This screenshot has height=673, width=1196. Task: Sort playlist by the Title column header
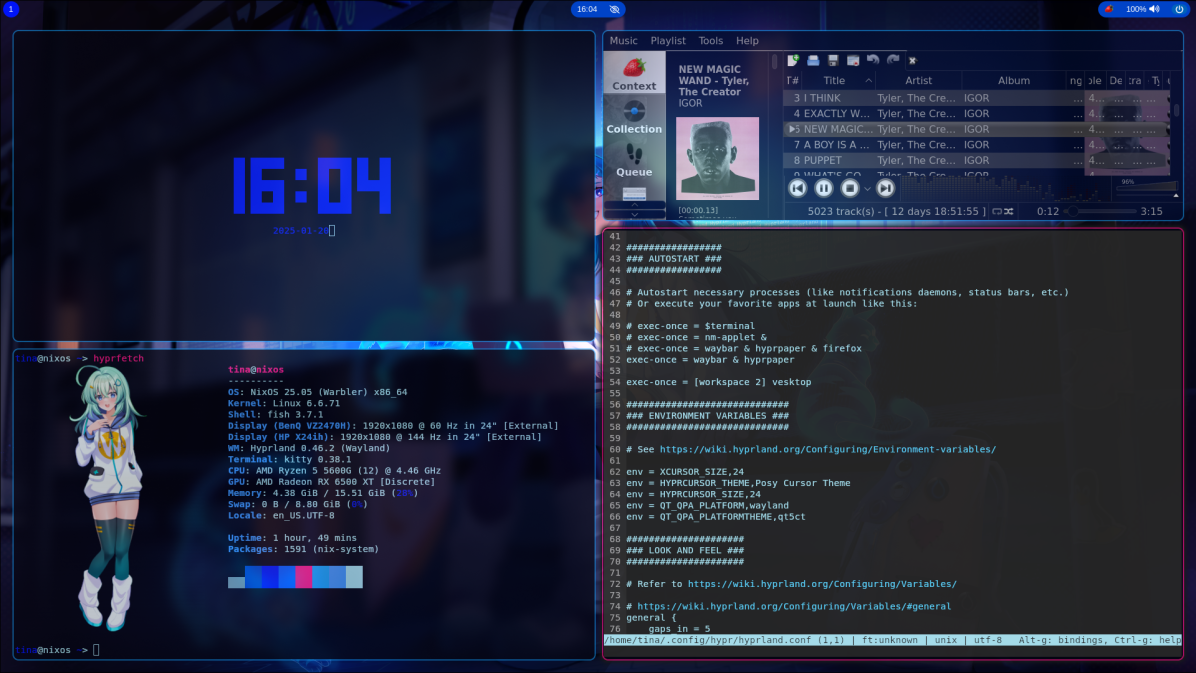point(834,81)
